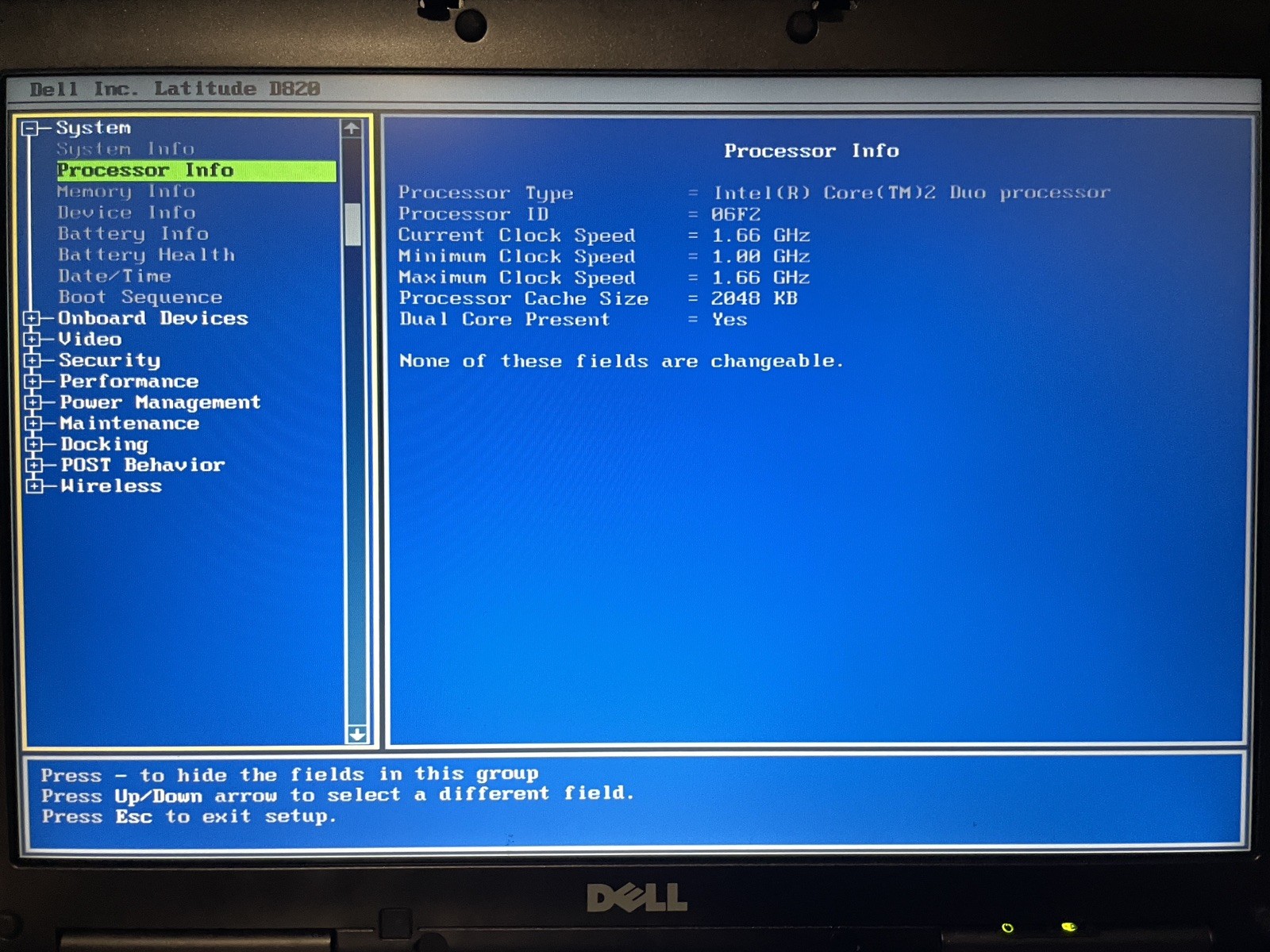Select Video label in tree

(x=90, y=340)
